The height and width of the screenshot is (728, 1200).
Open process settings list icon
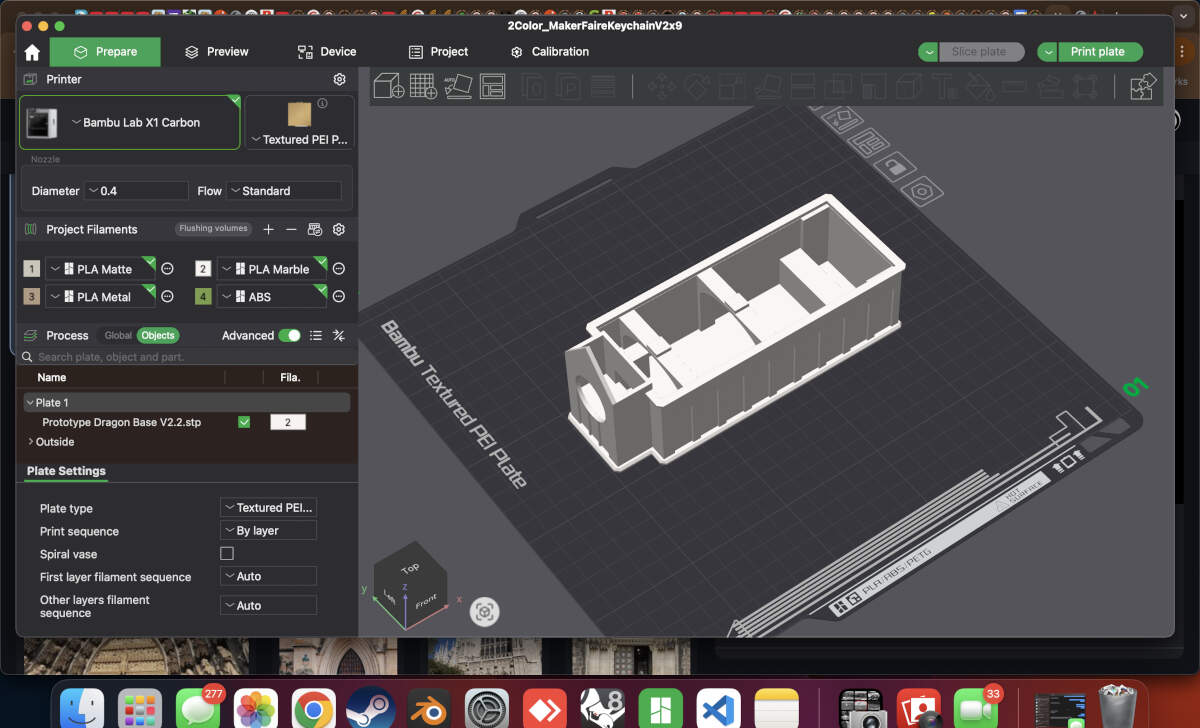pos(316,336)
